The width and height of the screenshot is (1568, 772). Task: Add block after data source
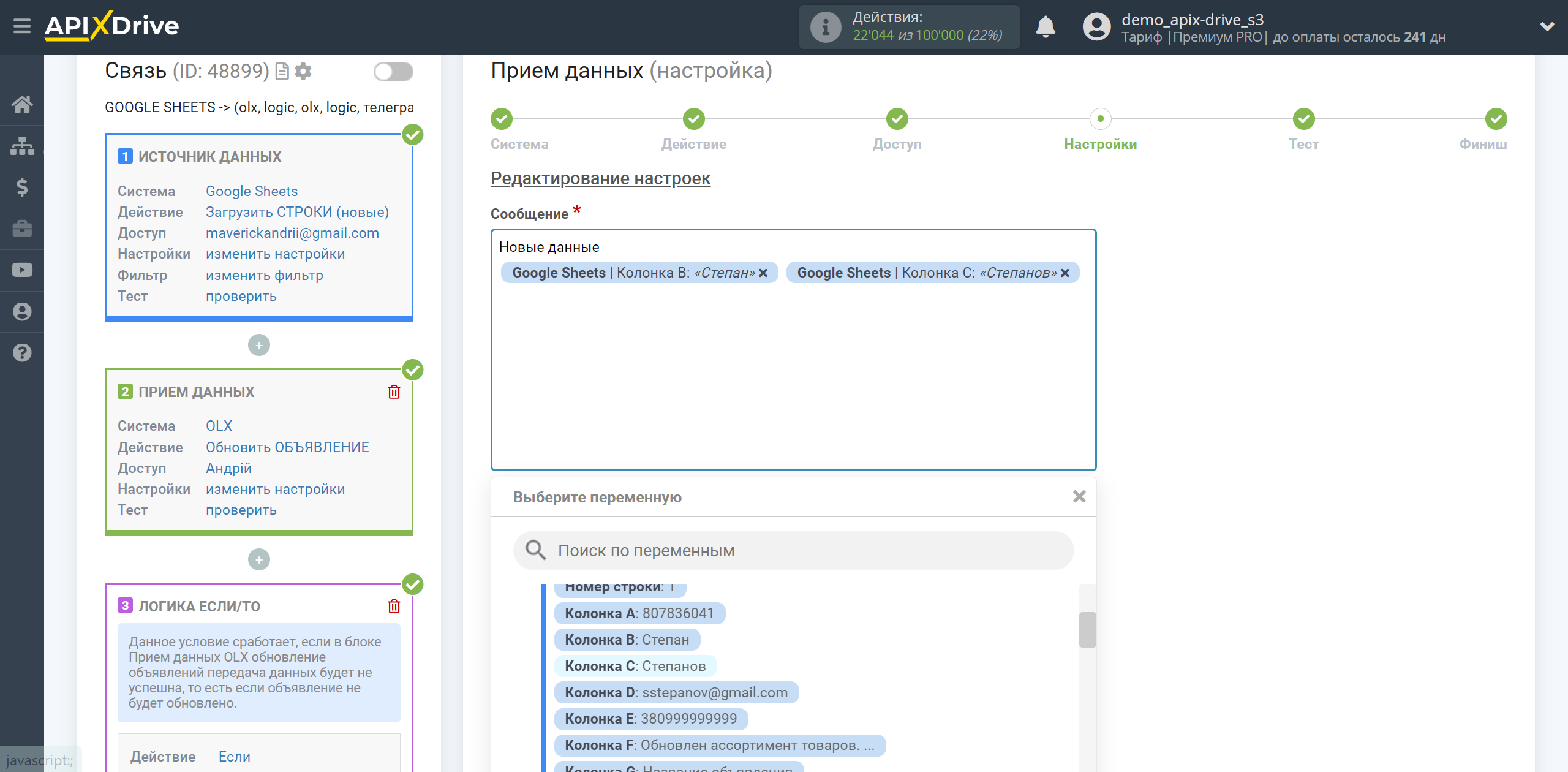coord(259,346)
